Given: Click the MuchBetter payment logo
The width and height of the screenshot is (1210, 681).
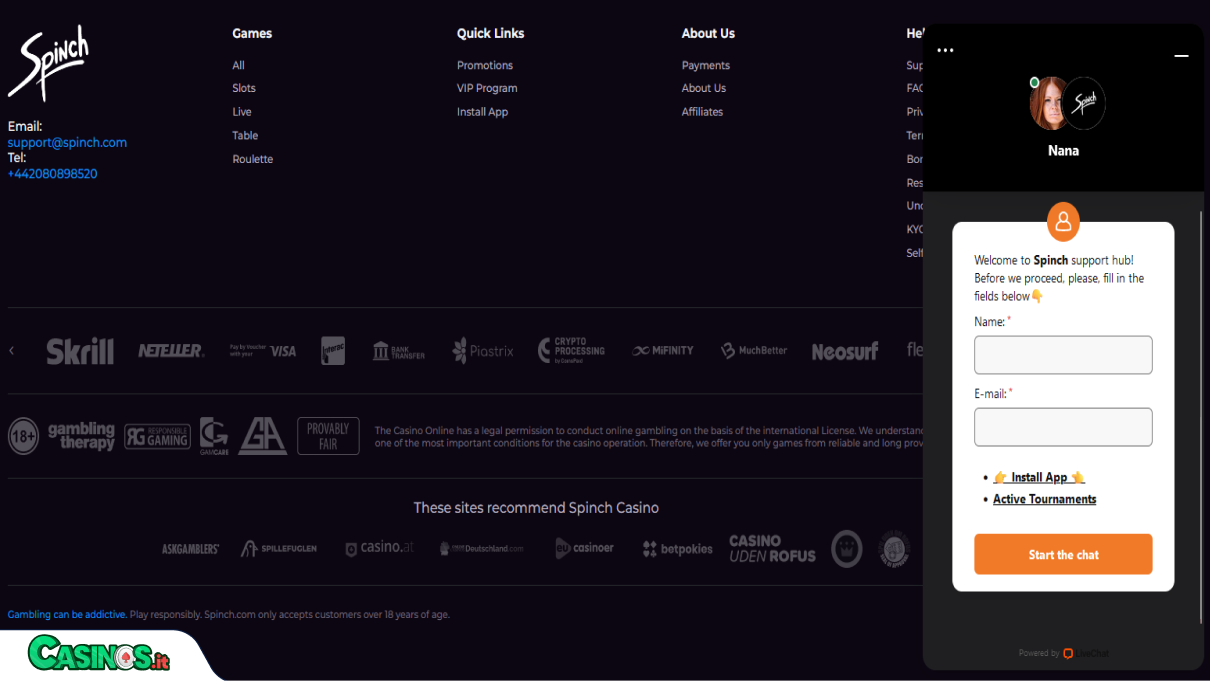Looking at the screenshot, I should pyautogui.click(x=754, y=351).
